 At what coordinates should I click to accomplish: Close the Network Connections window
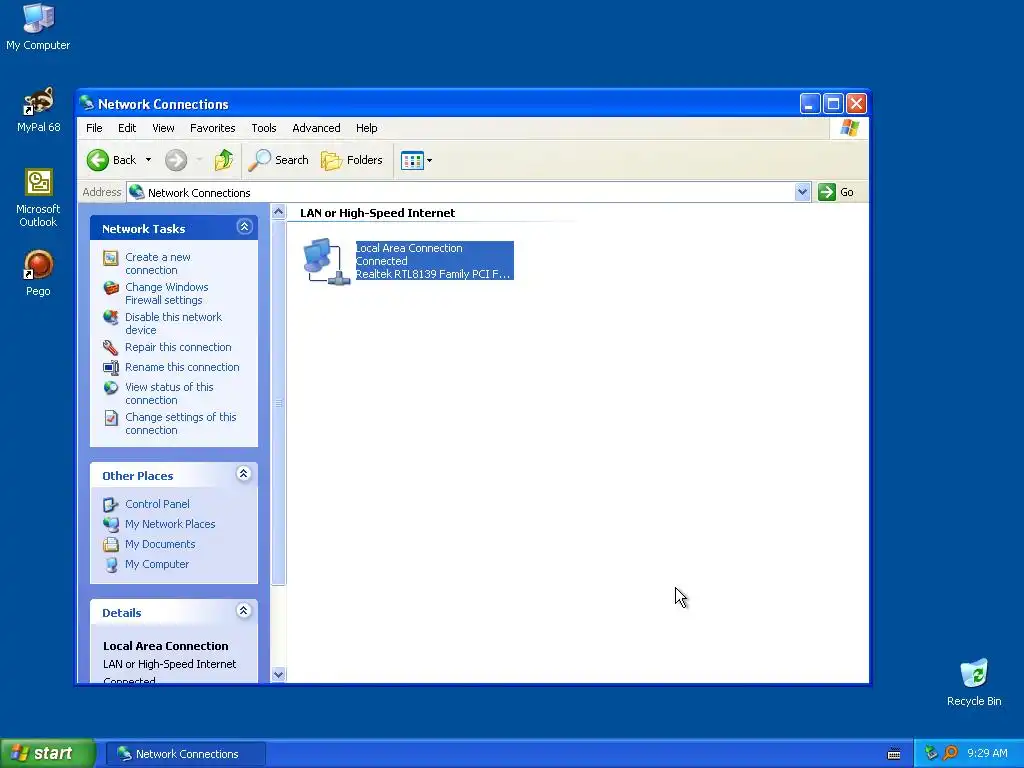tap(856, 104)
